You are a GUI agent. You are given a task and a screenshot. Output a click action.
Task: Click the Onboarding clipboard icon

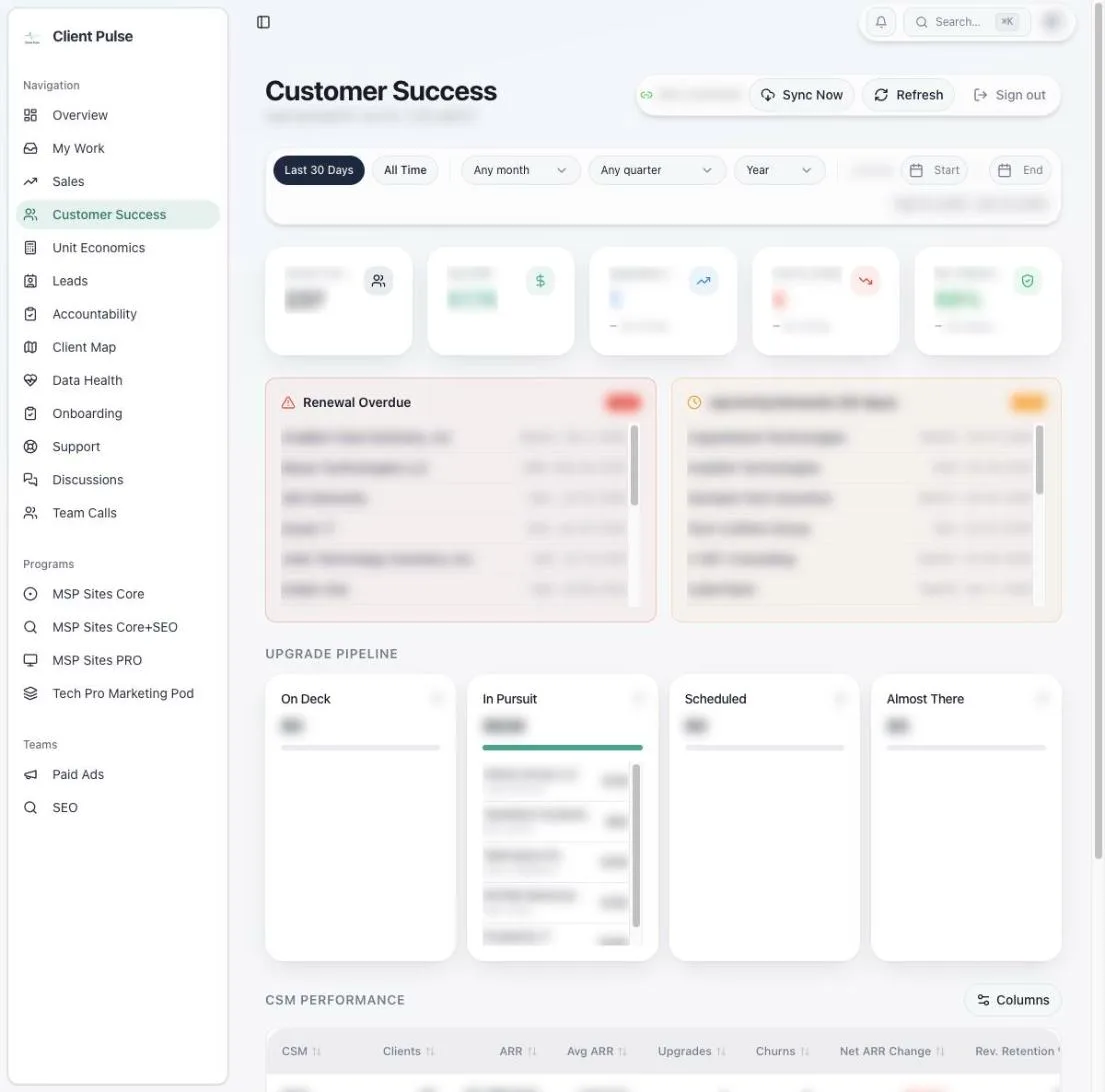30,413
